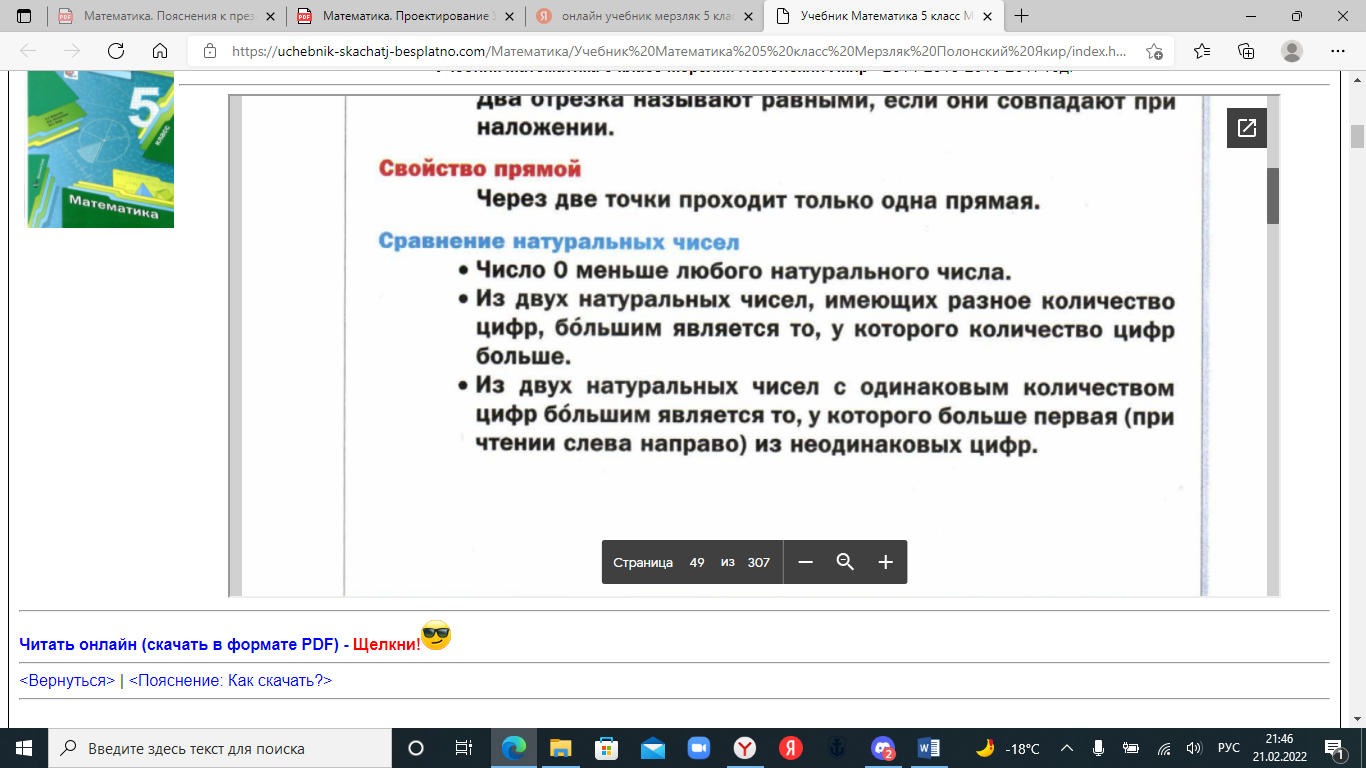This screenshot has height=768, width=1366.
Task: Open Cortana circle icon
Action: 416,748
